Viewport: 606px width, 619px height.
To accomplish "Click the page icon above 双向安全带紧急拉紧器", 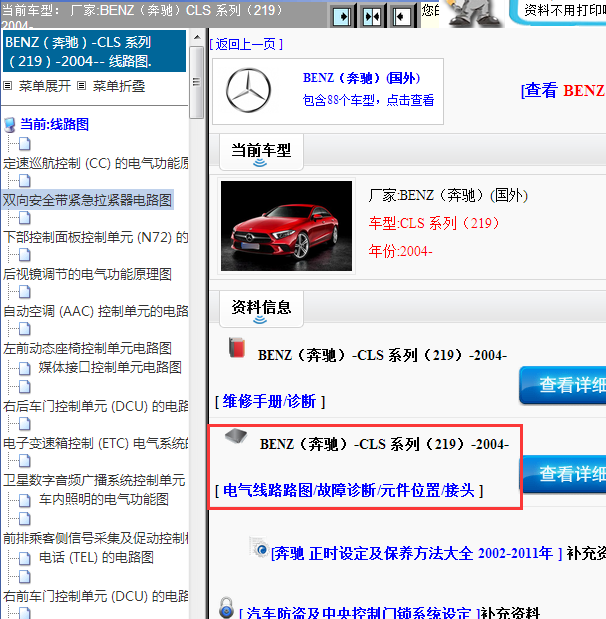I will tap(24, 181).
